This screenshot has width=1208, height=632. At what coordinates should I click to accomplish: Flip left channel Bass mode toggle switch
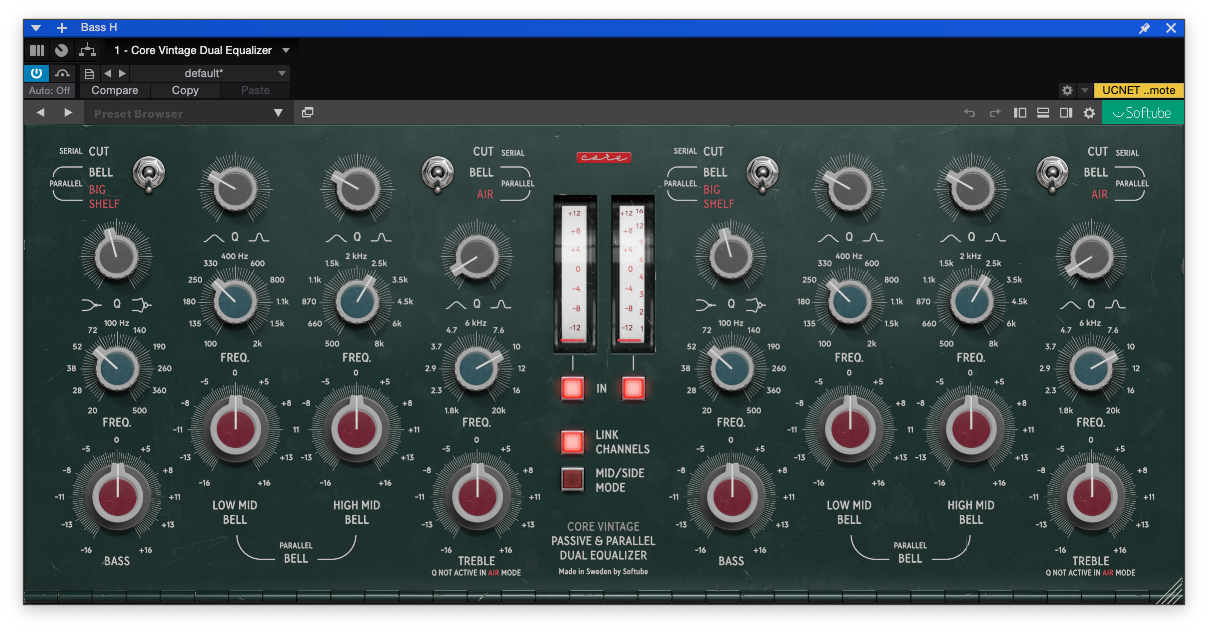[151, 174]
